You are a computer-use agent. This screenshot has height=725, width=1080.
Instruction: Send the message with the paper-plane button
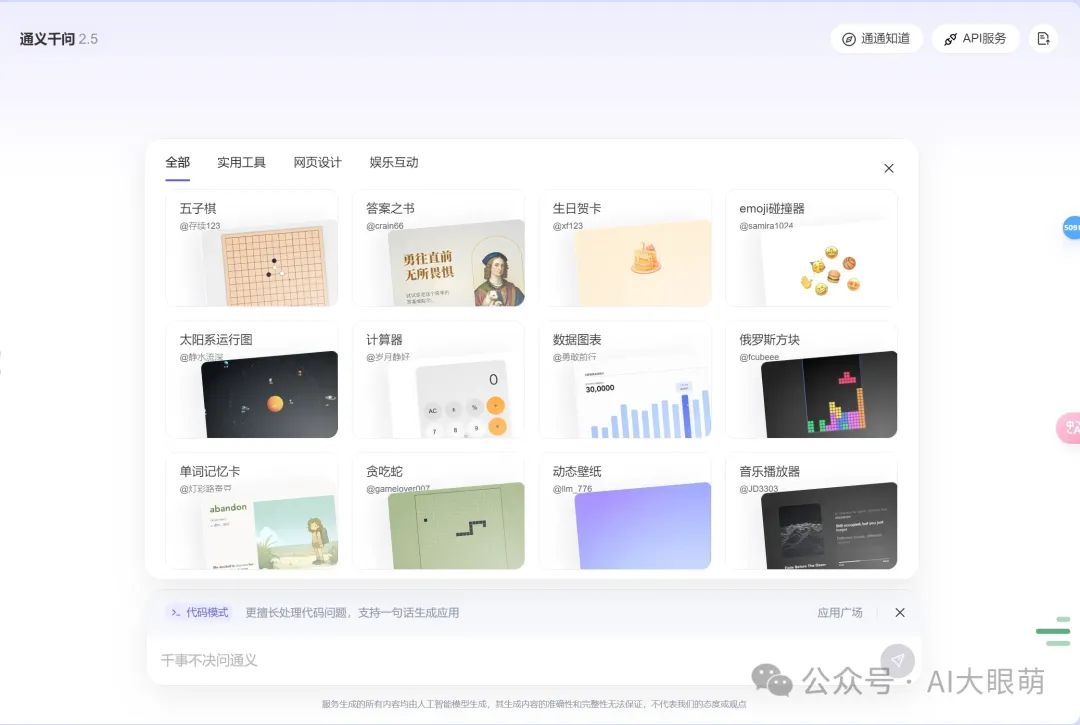(x=897, y=660)
